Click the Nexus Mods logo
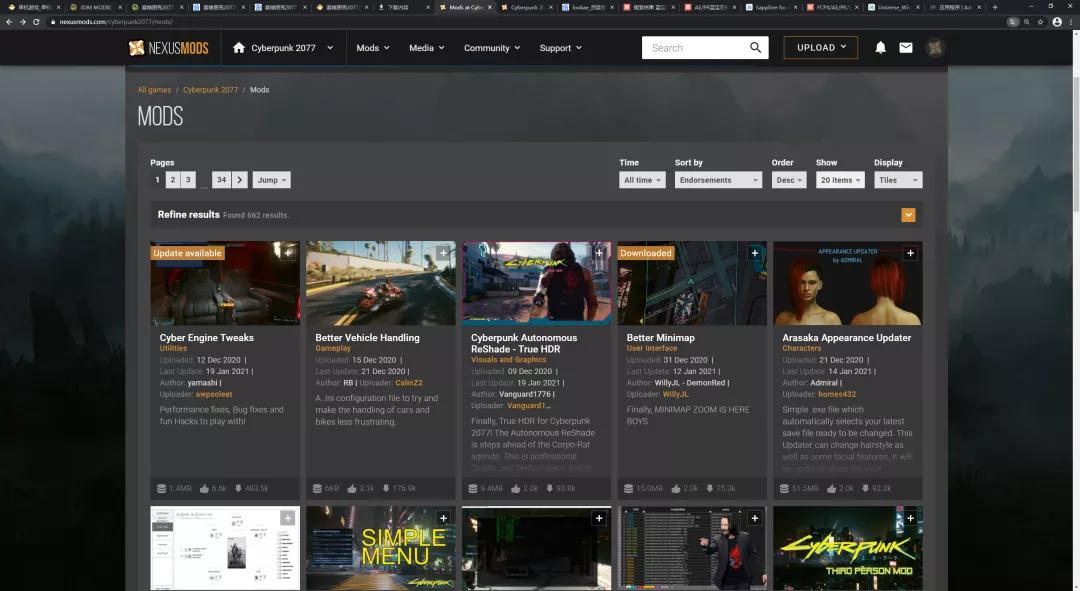 168,48
